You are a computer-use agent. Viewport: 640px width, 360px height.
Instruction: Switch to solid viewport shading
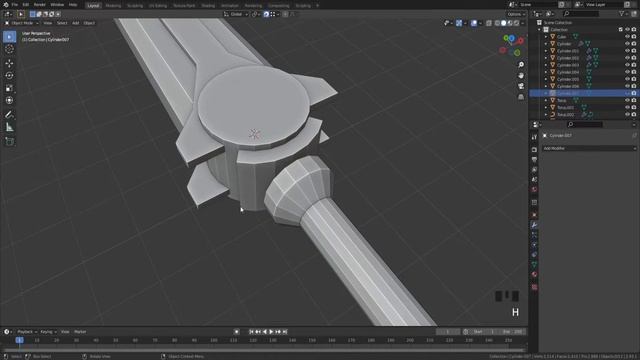503,23
